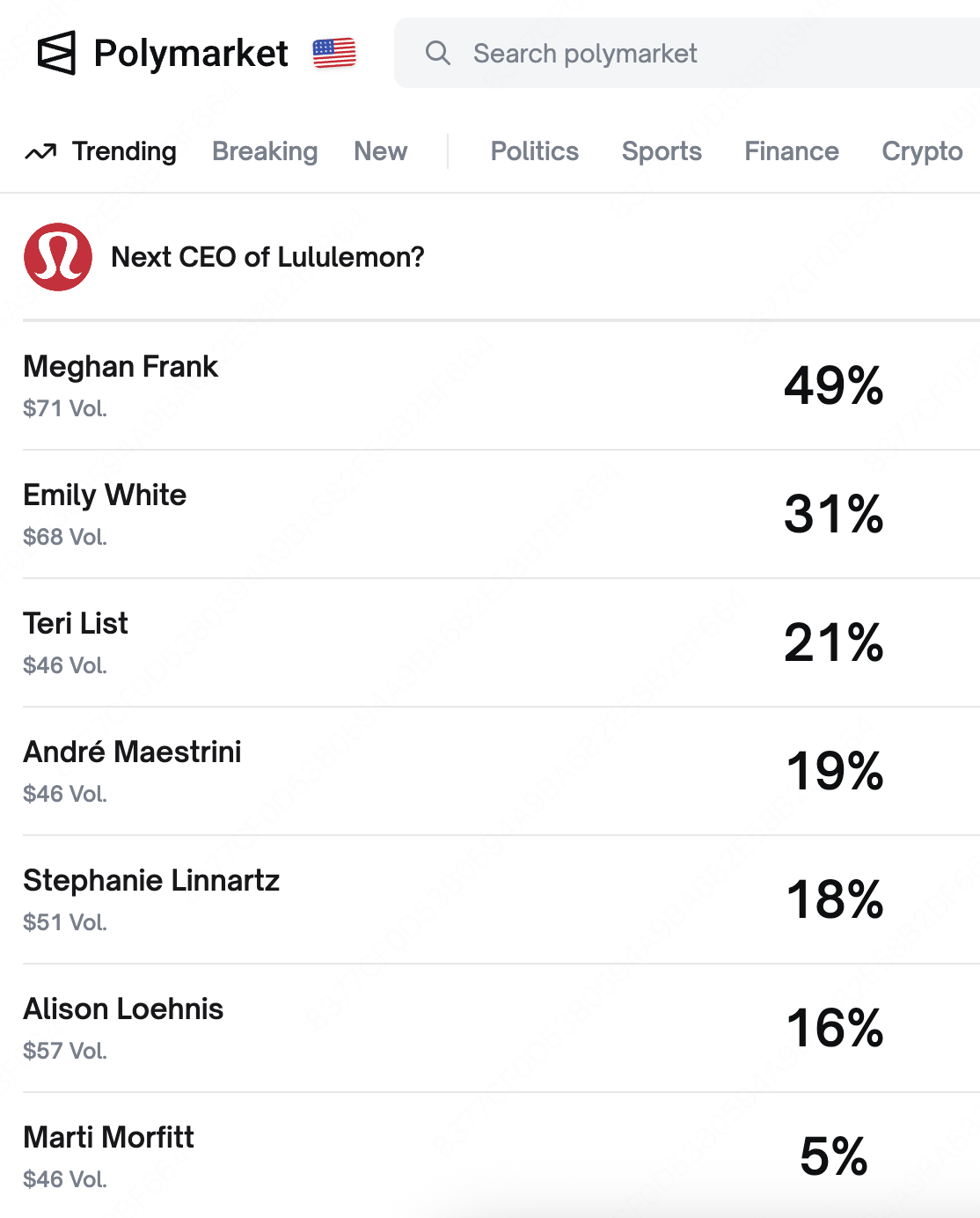Go to the Sports category

click(x=662, y=151)
